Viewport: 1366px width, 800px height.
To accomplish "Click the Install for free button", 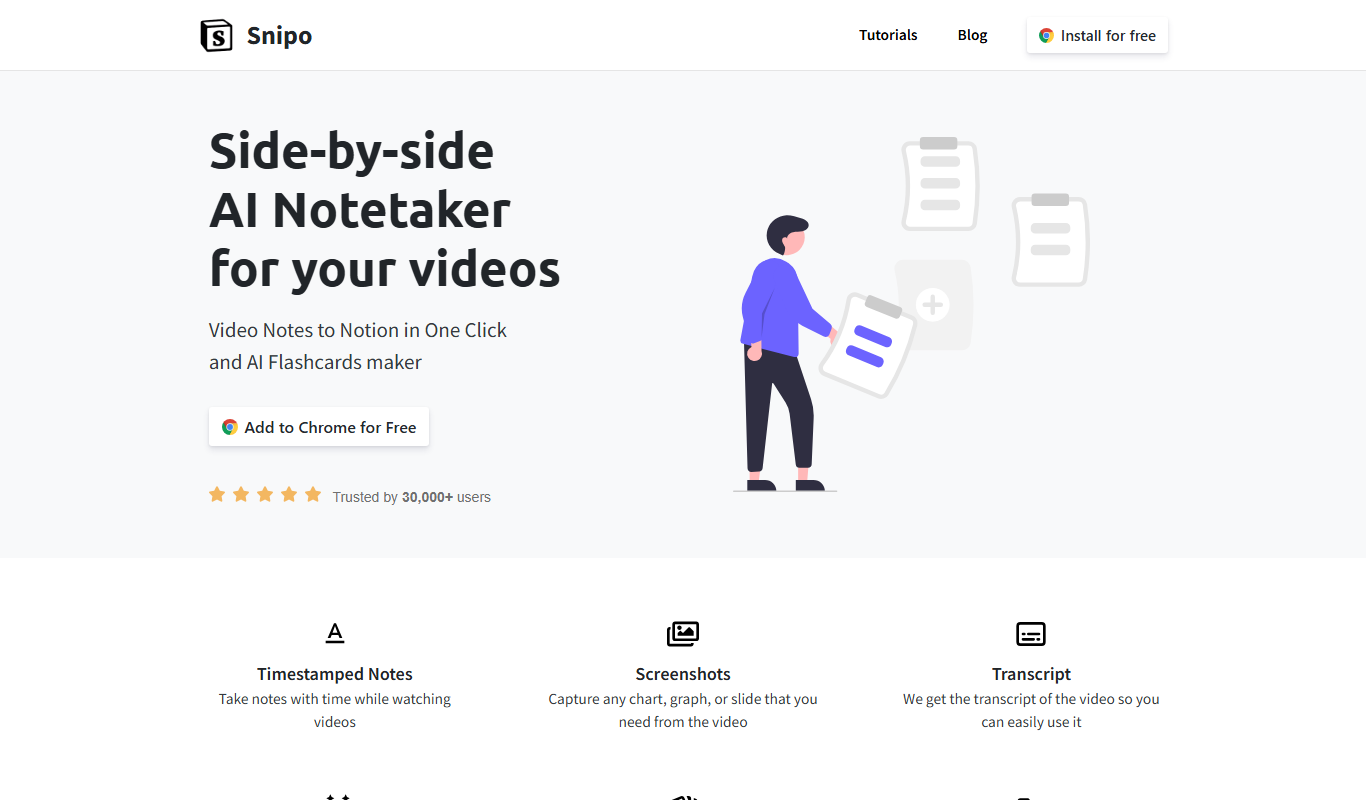I will [1097, 35].
